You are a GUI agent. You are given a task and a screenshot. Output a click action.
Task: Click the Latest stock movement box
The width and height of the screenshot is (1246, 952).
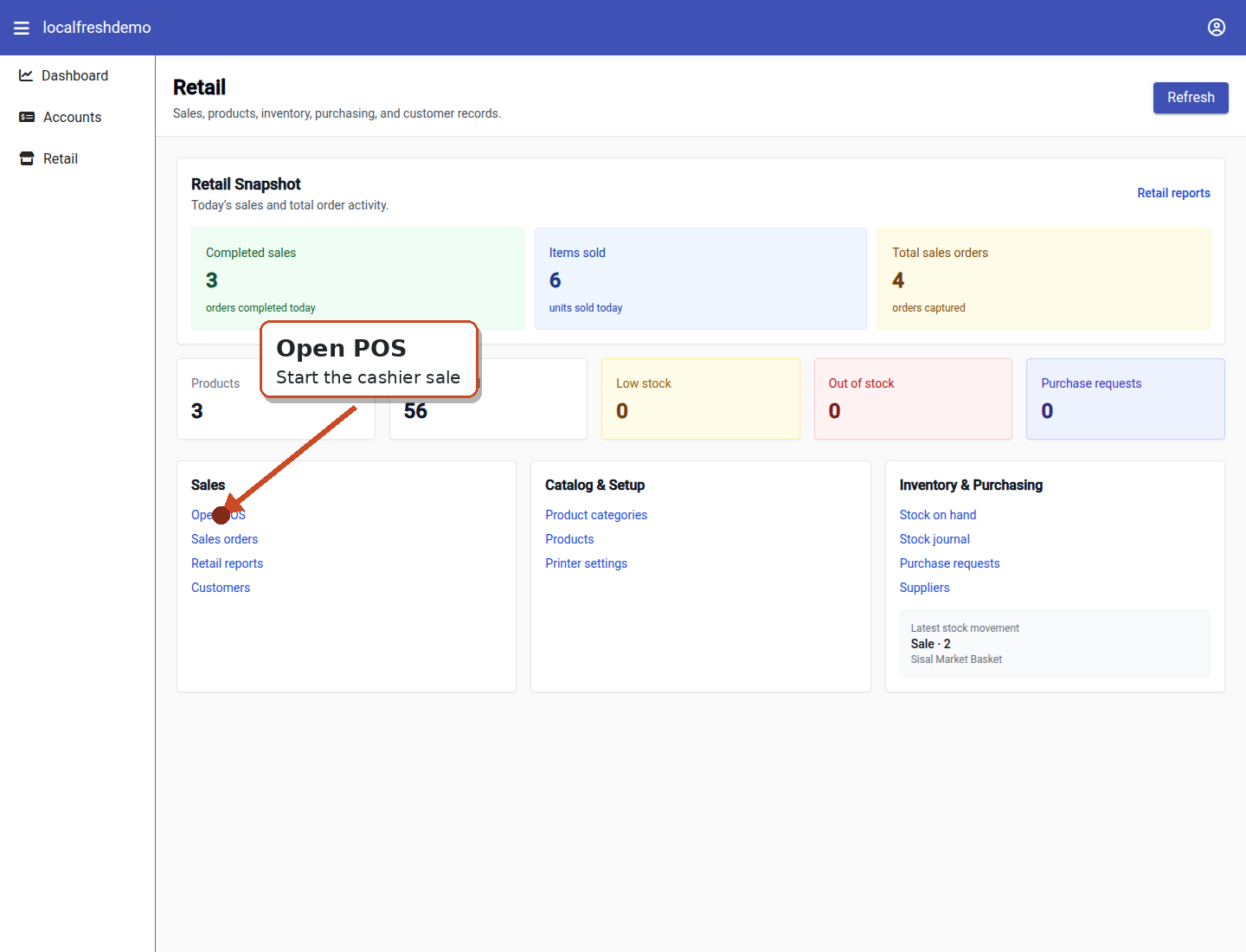[x=1055, y=644]
